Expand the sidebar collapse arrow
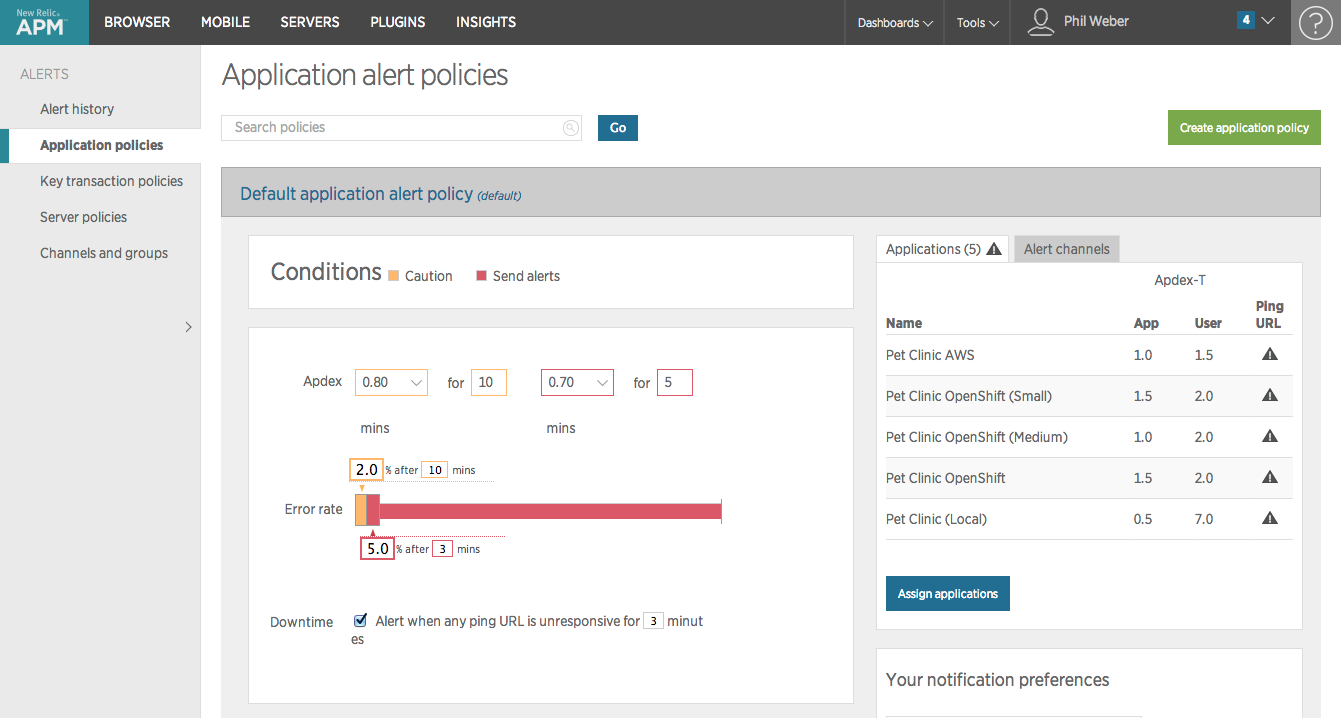Image resolution: width=1341 pixels, height=718 pixels. click(x=188, y=327)
